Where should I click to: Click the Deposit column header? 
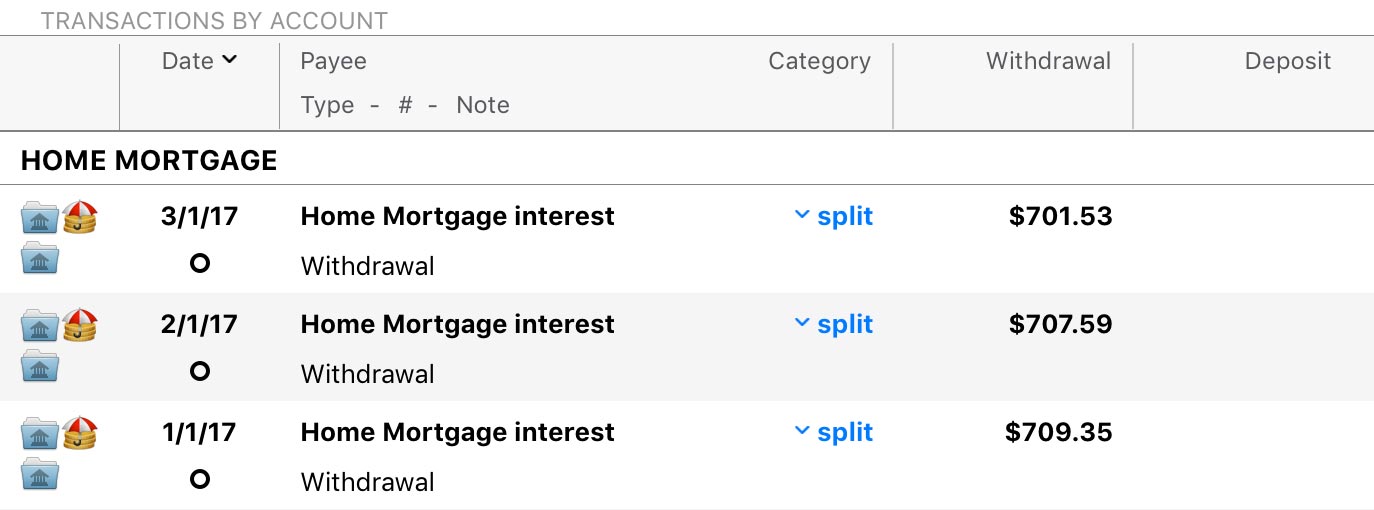1287,61
